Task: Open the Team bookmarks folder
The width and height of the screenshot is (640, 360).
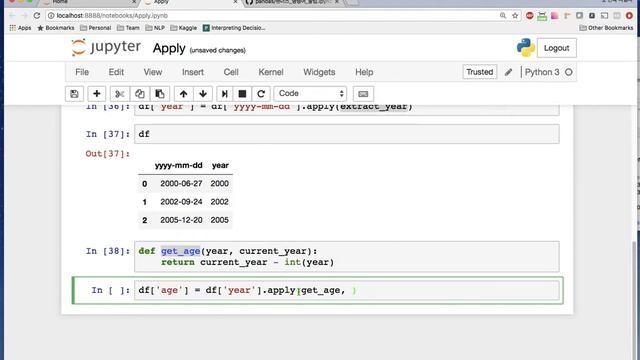Action: pyautogui.click(x=128, y=28)
